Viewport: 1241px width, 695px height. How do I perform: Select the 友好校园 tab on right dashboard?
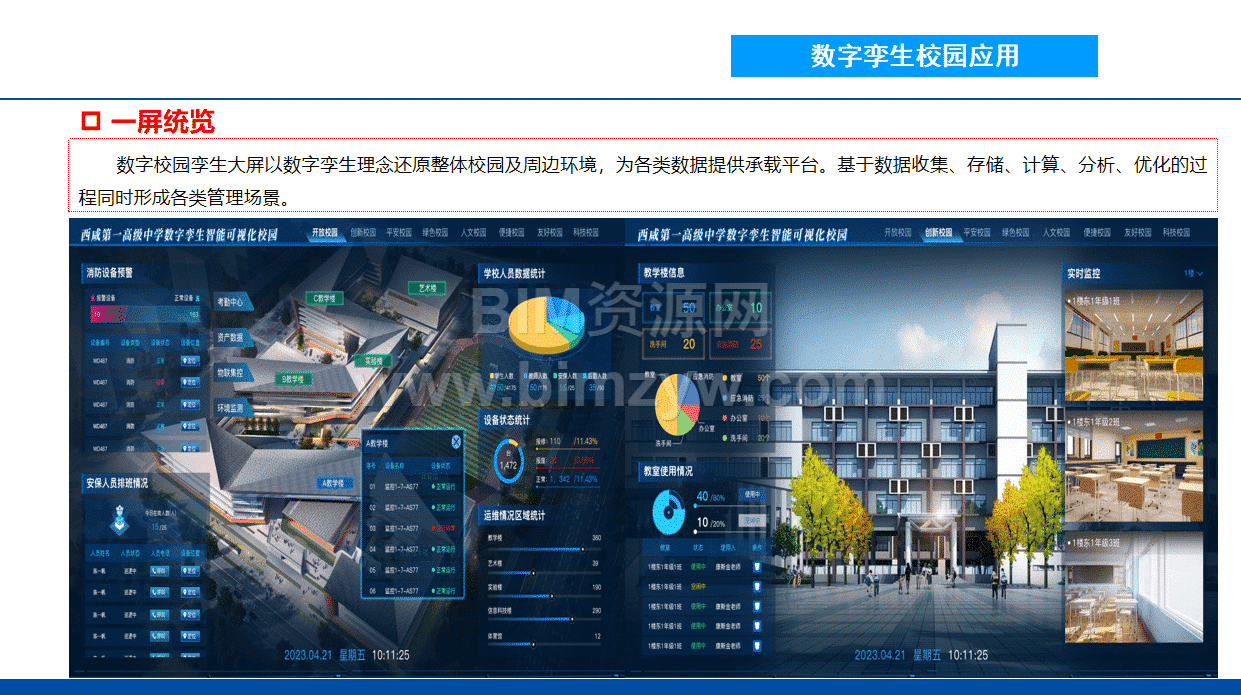[1137, 233]
